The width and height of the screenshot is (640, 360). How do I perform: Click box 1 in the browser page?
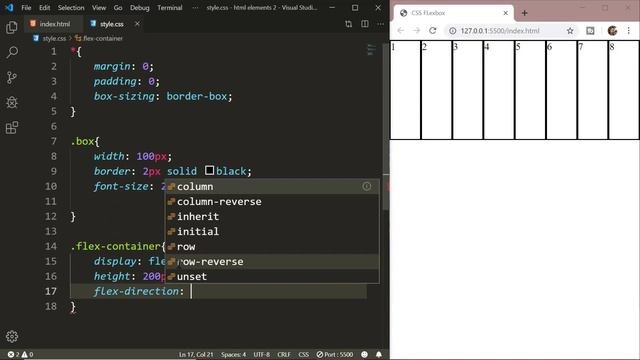[x=405, y=90]
